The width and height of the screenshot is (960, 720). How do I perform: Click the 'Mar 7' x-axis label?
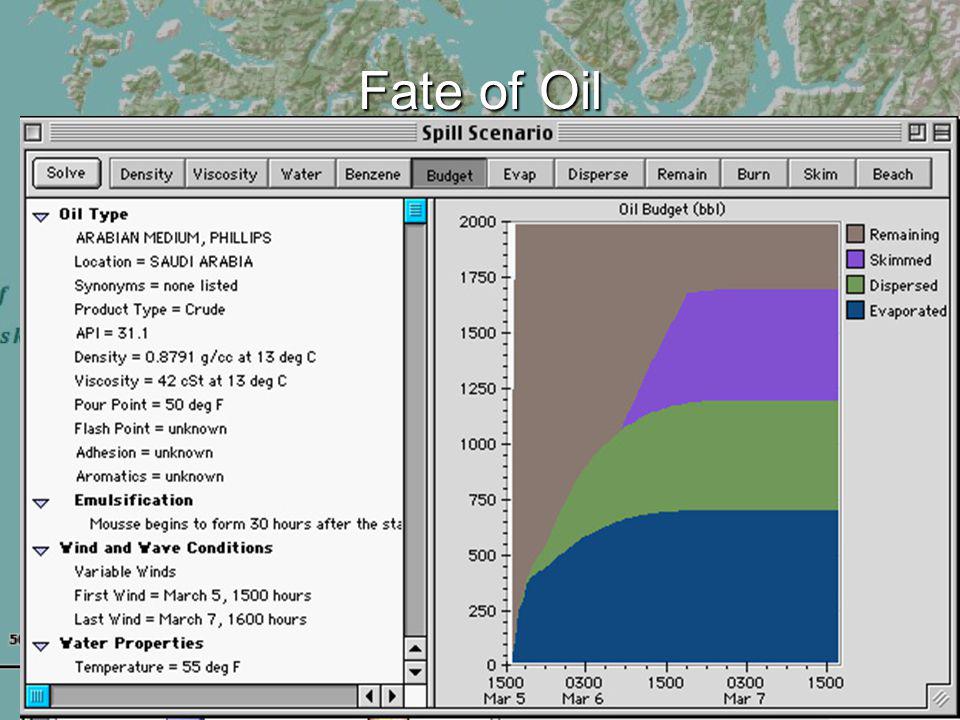tap(744, 699)
